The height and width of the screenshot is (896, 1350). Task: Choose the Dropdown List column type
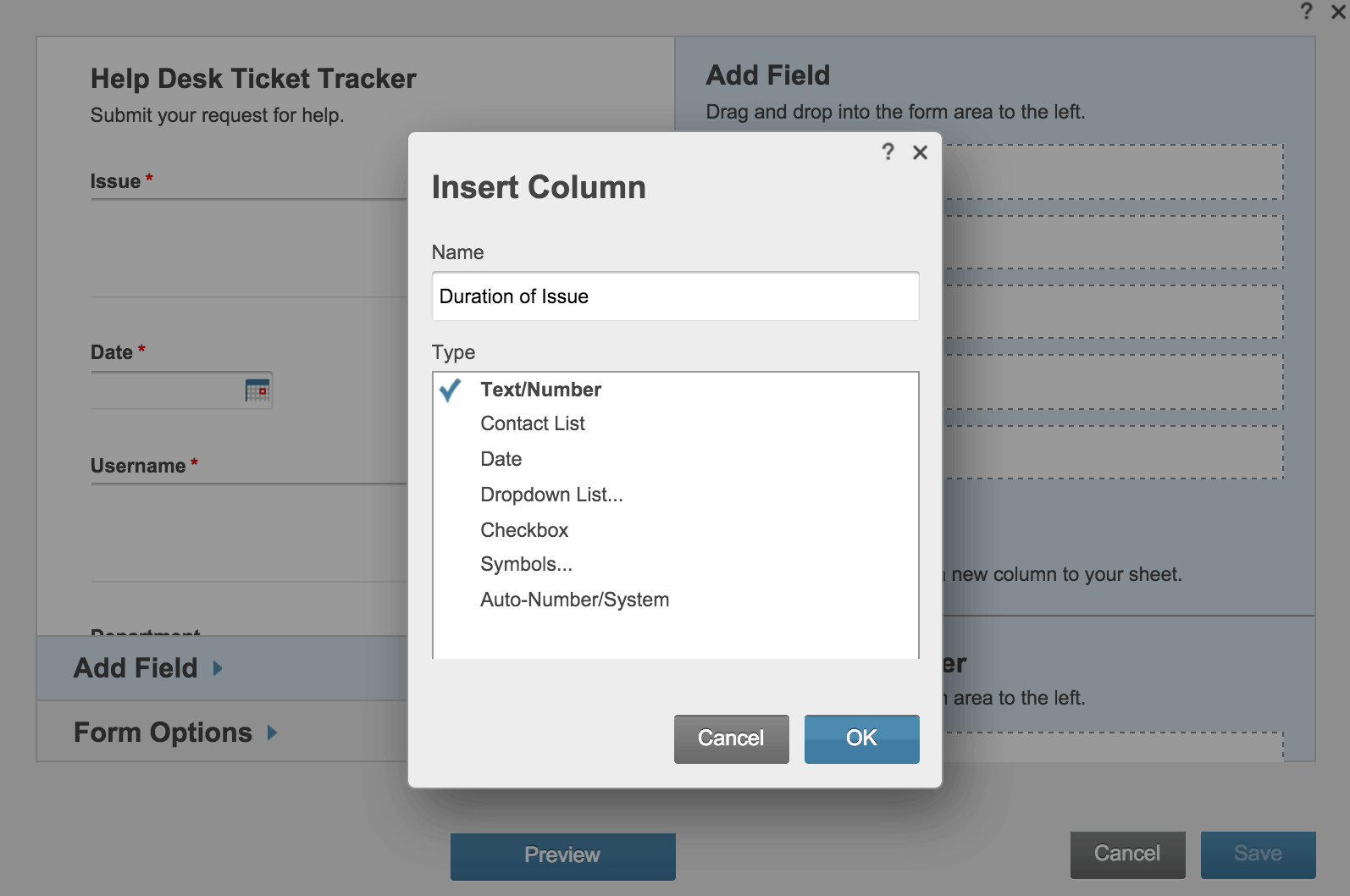coord(551,494)
